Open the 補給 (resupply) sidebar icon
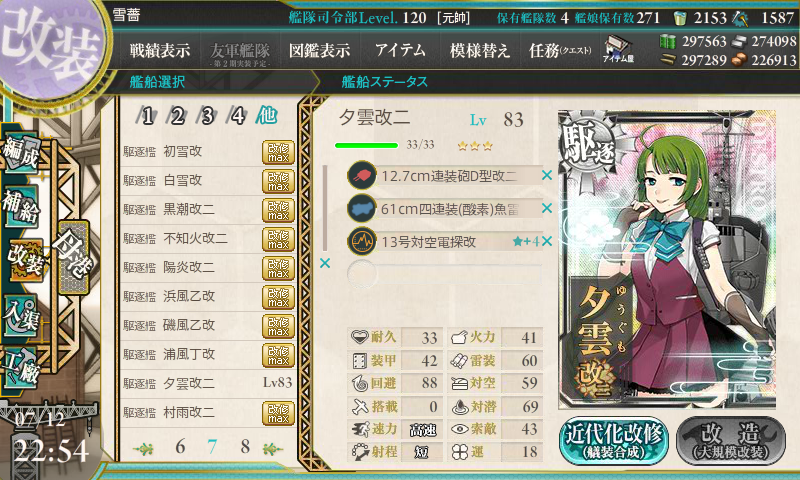 tap(20, 206)
